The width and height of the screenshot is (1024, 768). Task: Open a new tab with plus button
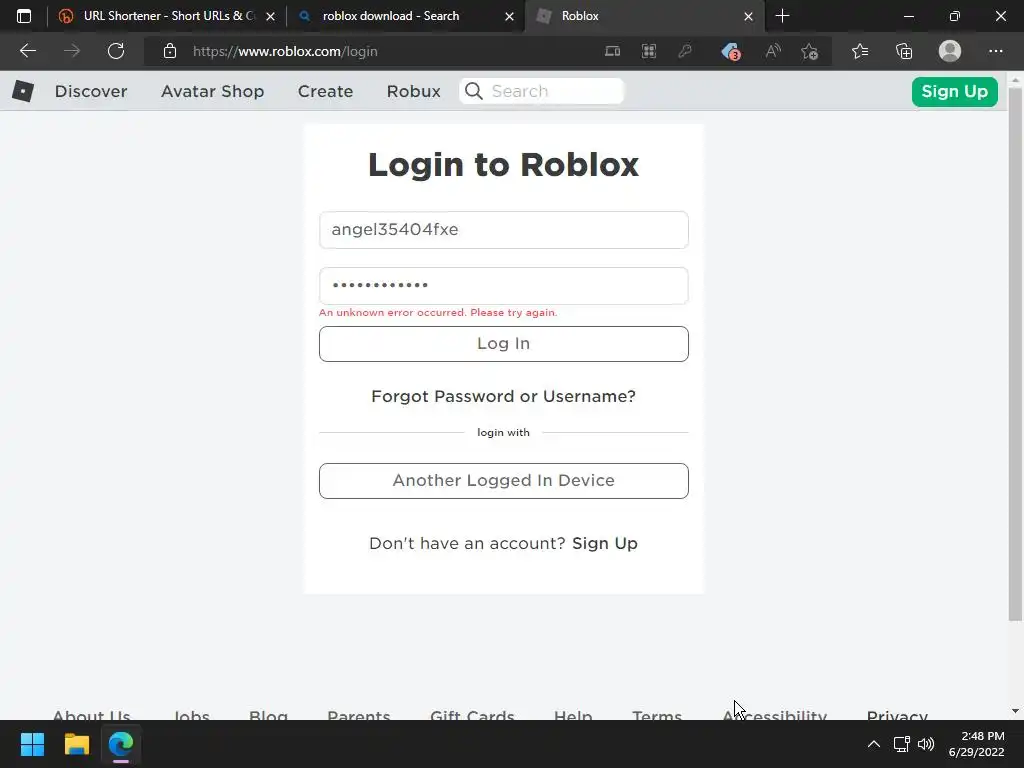point(782,16)
